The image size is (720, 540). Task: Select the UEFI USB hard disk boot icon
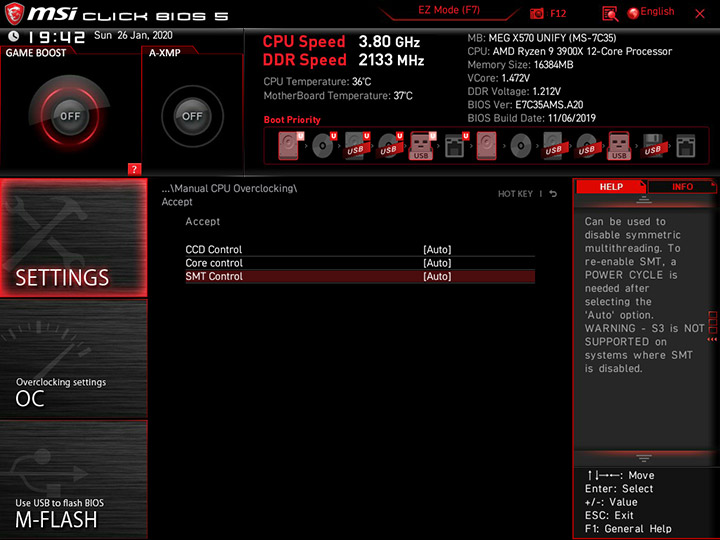click(x=357, y=146)
